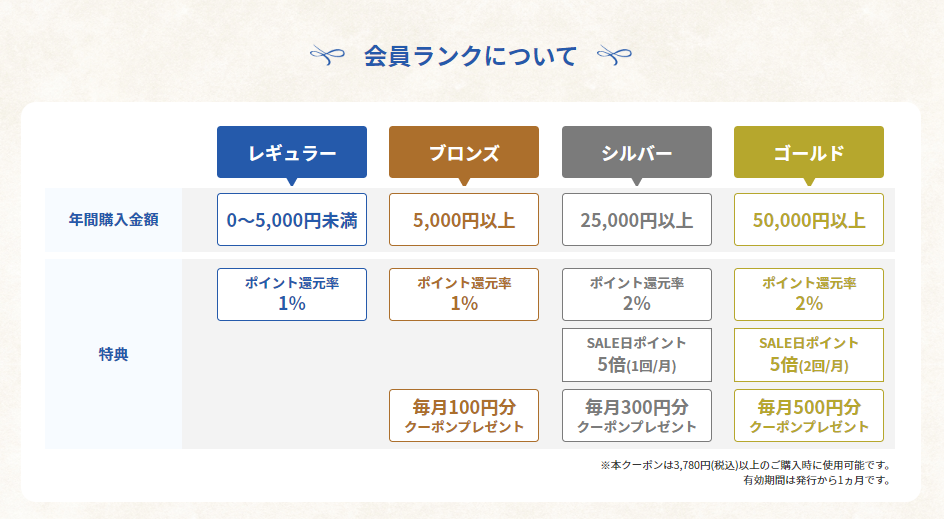Click the 毎月100円分 coupon box

pos(464,416)
